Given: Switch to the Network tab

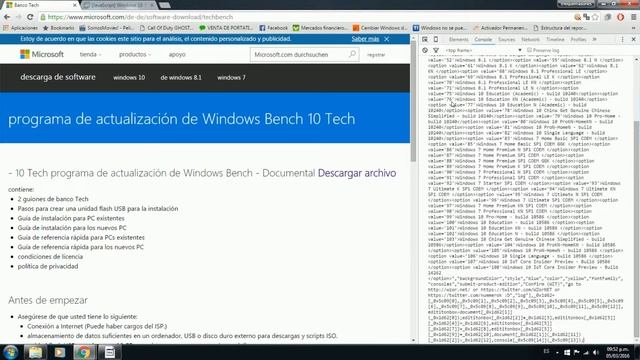Looking at the screenshot, I should point(530,39).
